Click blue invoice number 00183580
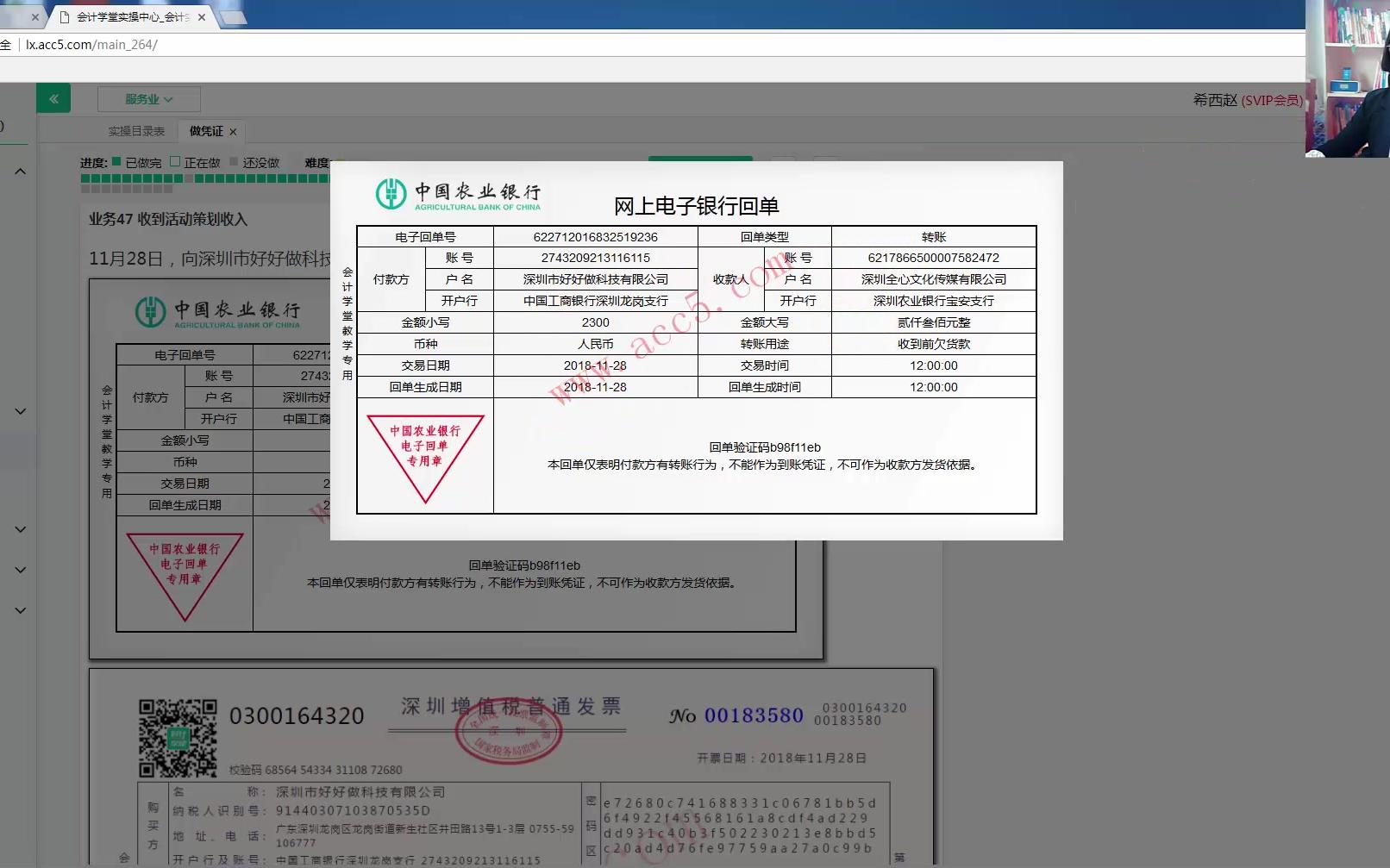The height and width of the screenshot is (868, 1390). (x=754, y=715)
